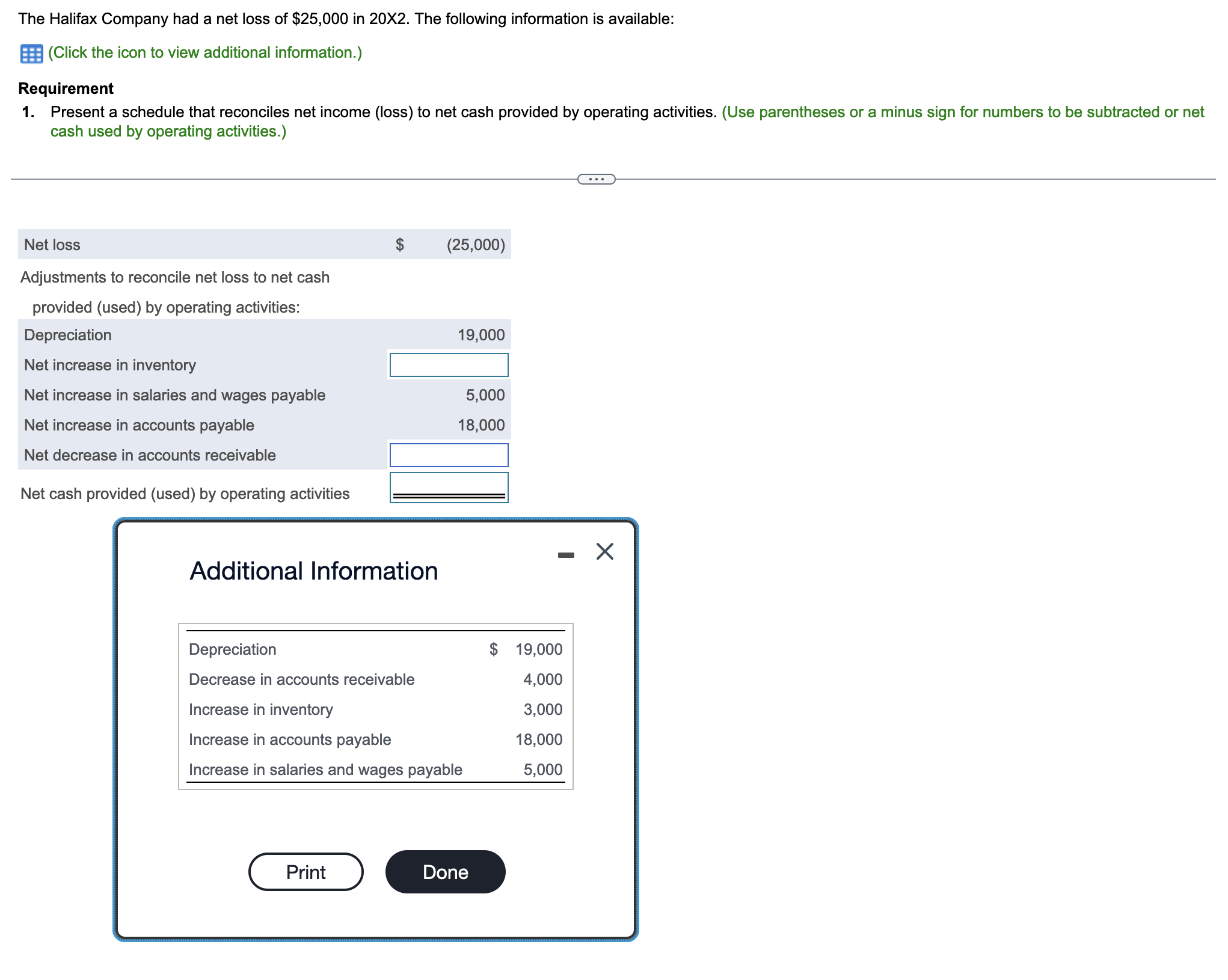Select the Net decrease in accounts receivable field
Screen dimensions: 1228x980
pos(449,455)
